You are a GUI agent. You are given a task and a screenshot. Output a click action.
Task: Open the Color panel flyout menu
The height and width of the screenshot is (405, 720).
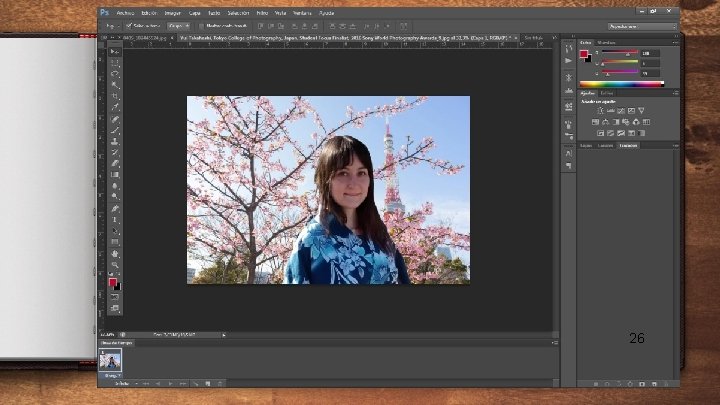[x=675, y=42]
